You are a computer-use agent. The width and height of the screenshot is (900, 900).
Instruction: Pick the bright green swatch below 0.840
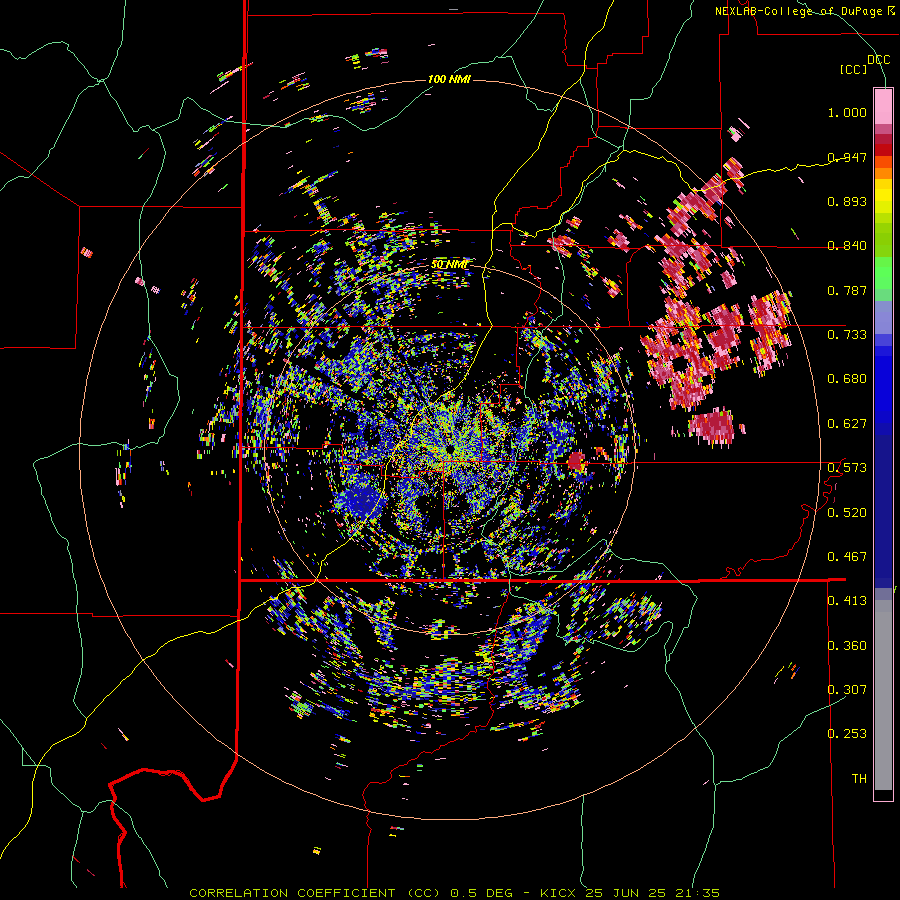pos(883,273)
